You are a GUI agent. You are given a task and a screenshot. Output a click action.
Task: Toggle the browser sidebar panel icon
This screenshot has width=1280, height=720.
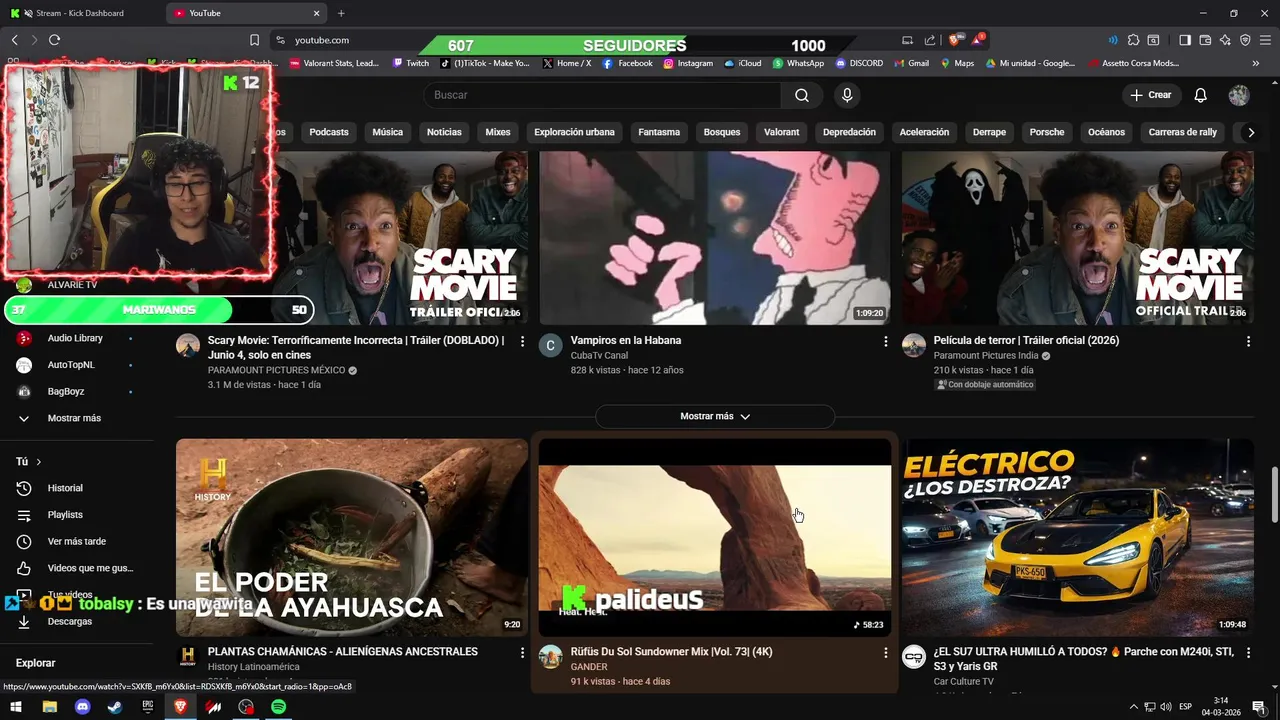[1185, 40]
